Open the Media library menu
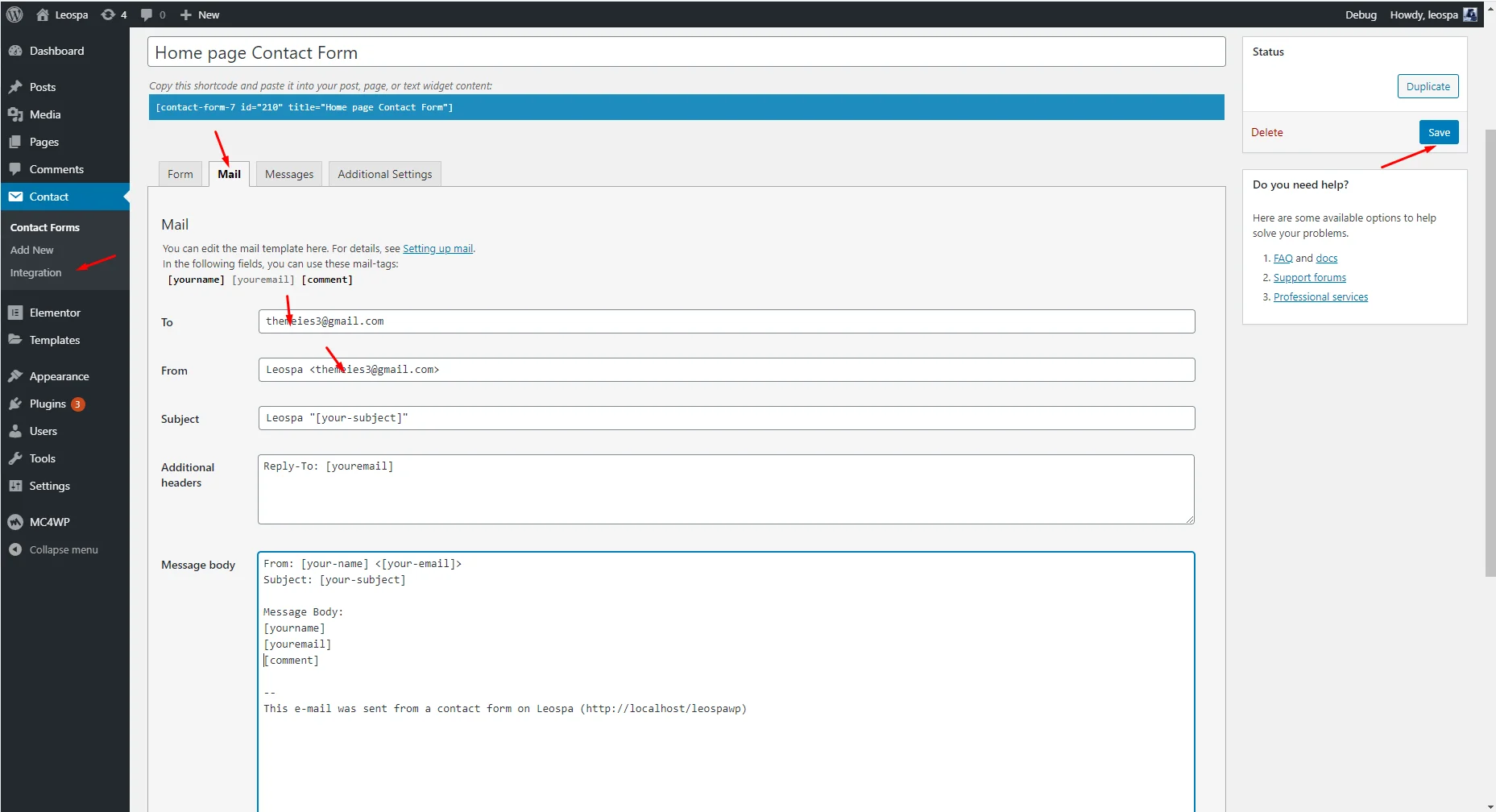The width and height of the screenshot is (1496, 812). [x=45, y=114]
